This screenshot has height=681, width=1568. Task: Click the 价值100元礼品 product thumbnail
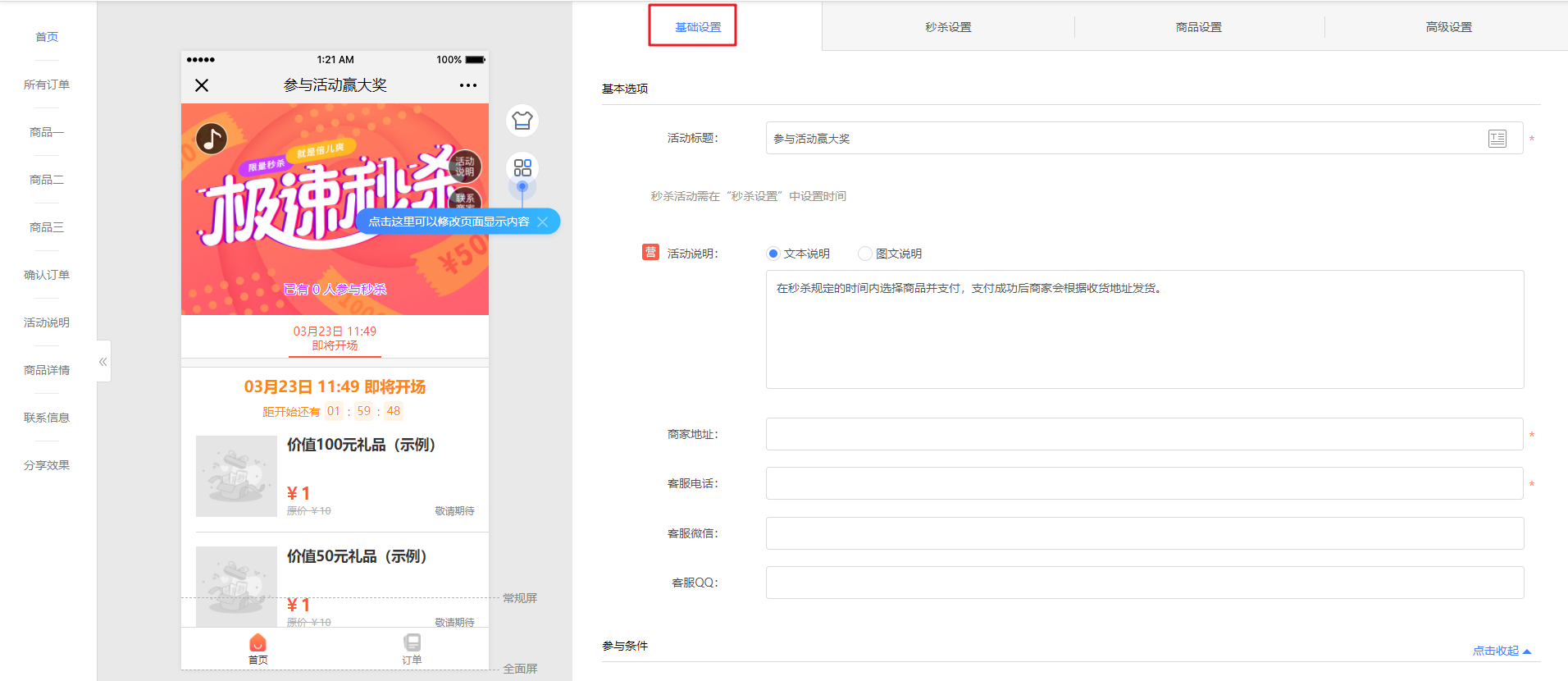pos(236,476)
